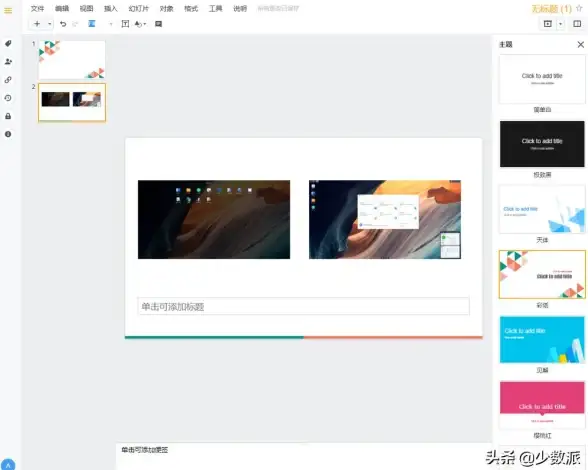This screenshot has height=470, width=588.
Task: Open the 幻灯片 menu
Action: (138, 9)
